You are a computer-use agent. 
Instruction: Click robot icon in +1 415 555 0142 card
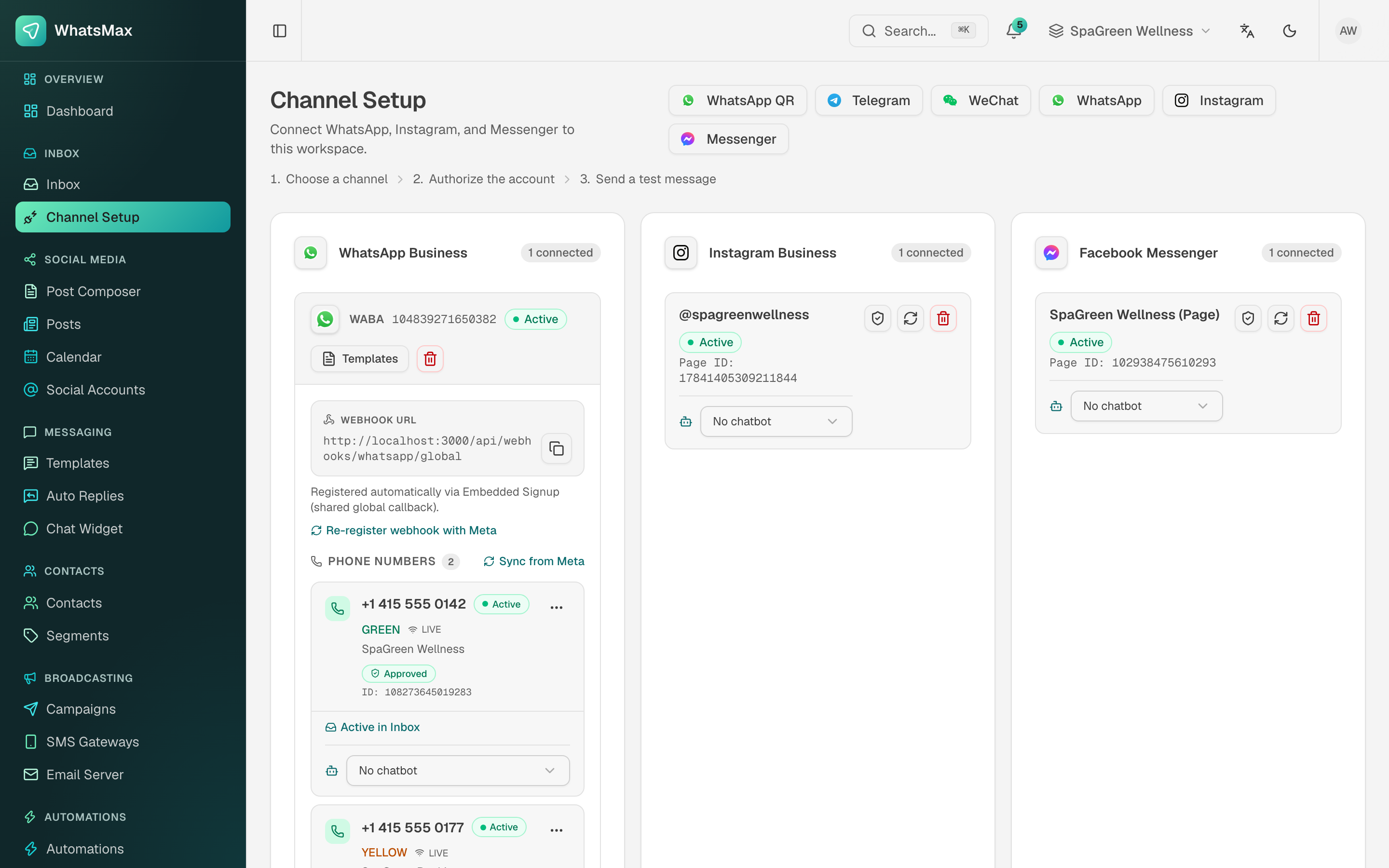tap(332, 771)
